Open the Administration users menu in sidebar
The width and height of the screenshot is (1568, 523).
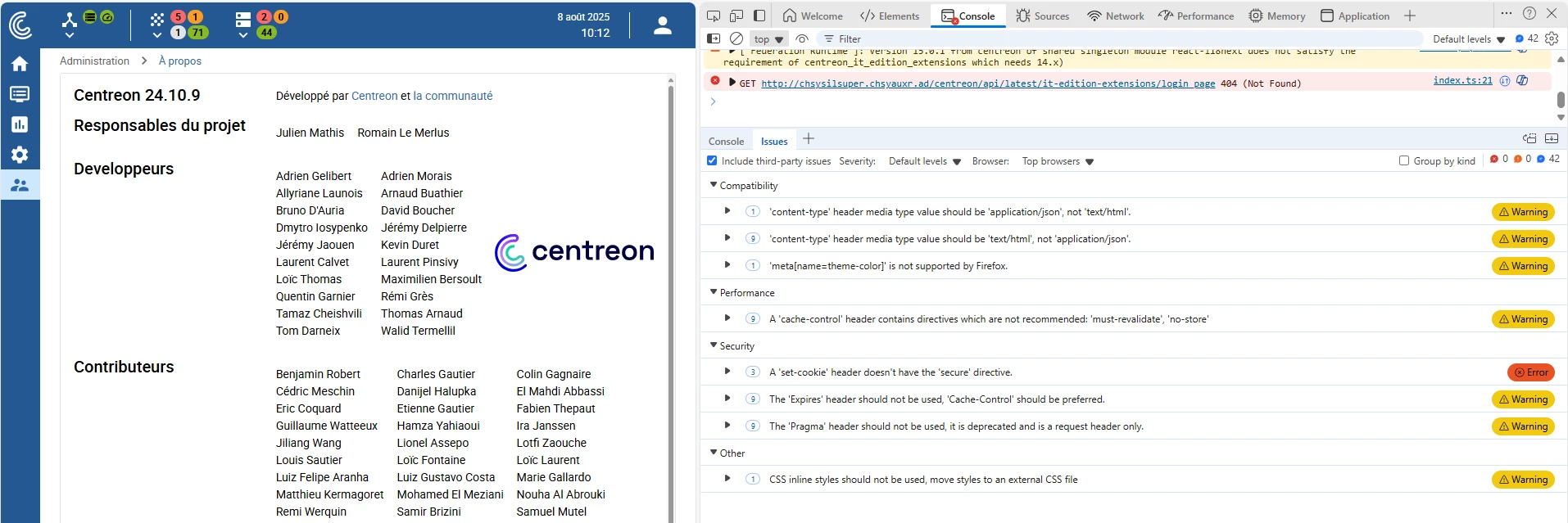[20, 185]
